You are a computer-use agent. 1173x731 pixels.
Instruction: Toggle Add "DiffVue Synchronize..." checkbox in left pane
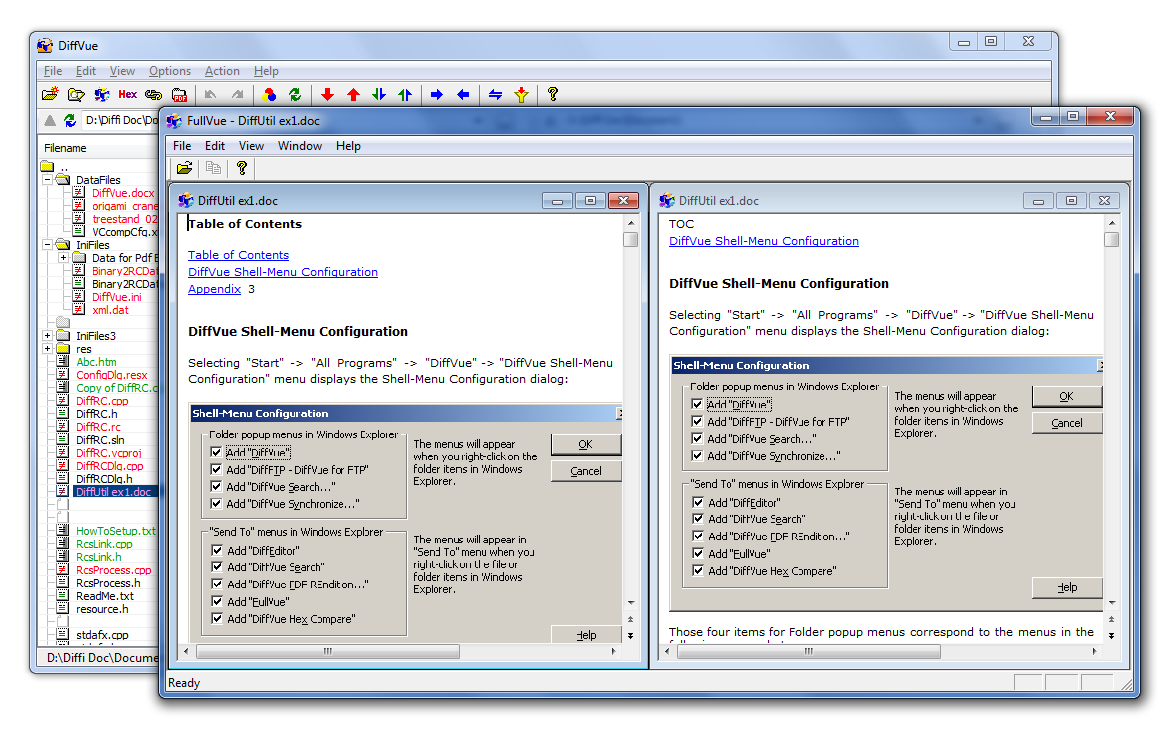[216, 504]
